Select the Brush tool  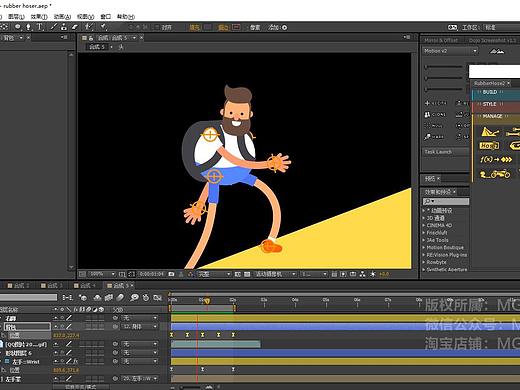[53, 27]
